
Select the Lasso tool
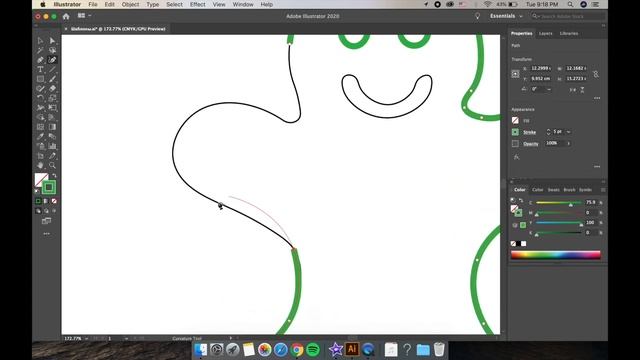(x=52, y=50)
